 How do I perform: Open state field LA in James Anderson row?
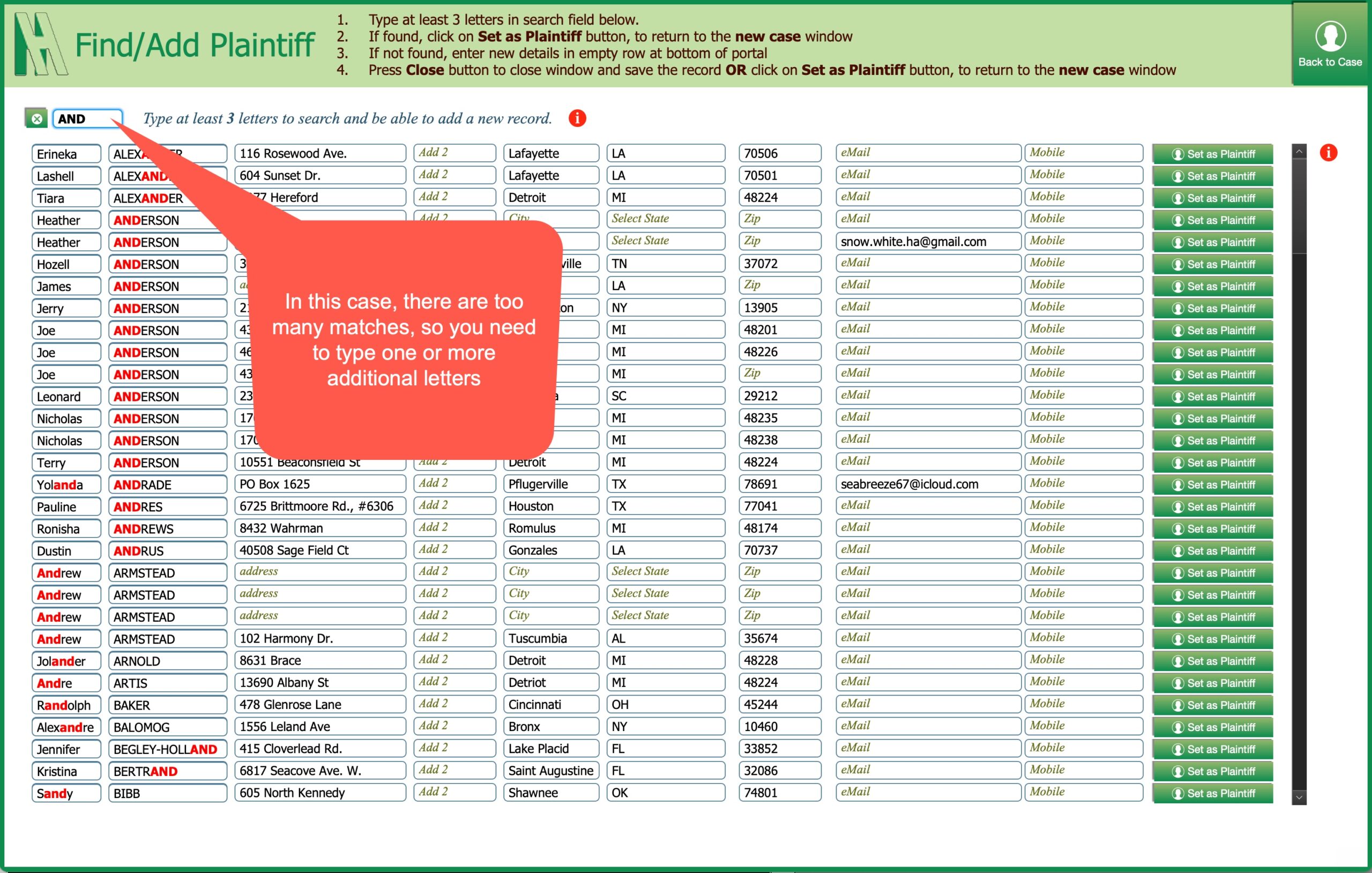[666, 285]
